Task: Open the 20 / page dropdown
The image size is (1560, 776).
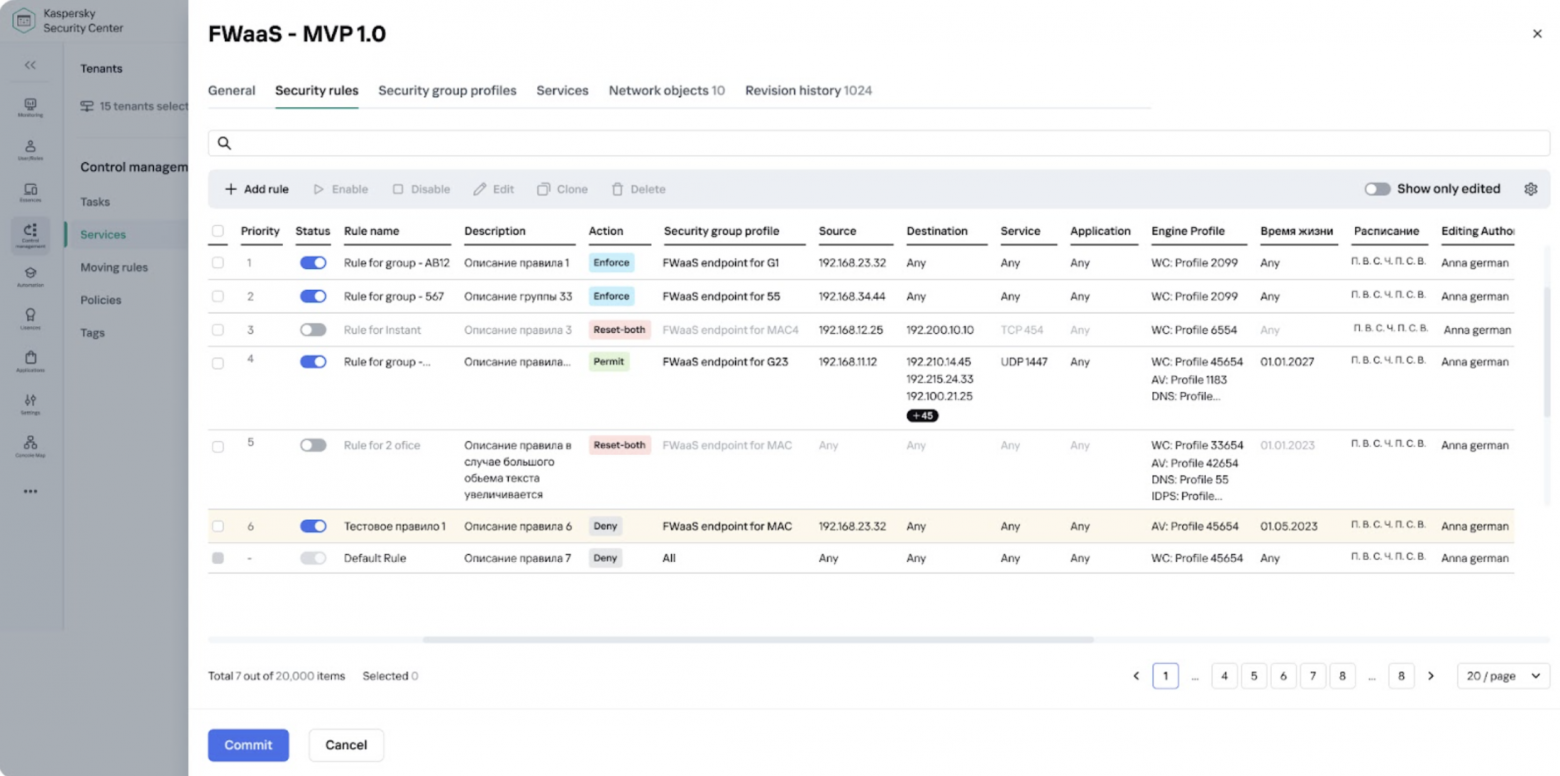Action: coord(1503,676)
